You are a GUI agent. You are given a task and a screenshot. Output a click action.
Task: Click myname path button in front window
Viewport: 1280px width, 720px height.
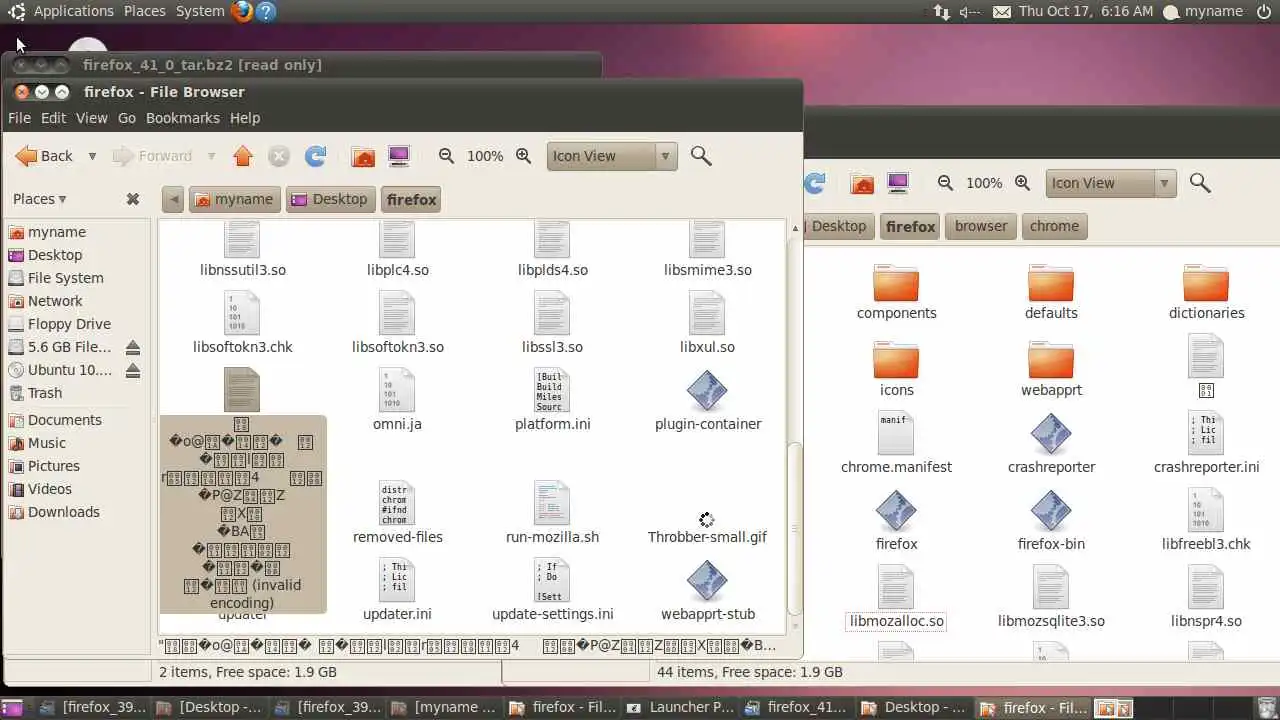[234, 199]
